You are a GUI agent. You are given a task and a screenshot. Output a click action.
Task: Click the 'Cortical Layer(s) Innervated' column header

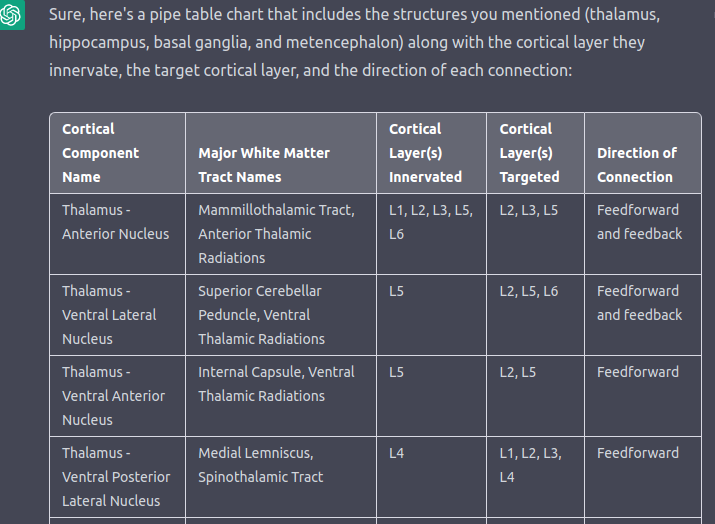431,153
